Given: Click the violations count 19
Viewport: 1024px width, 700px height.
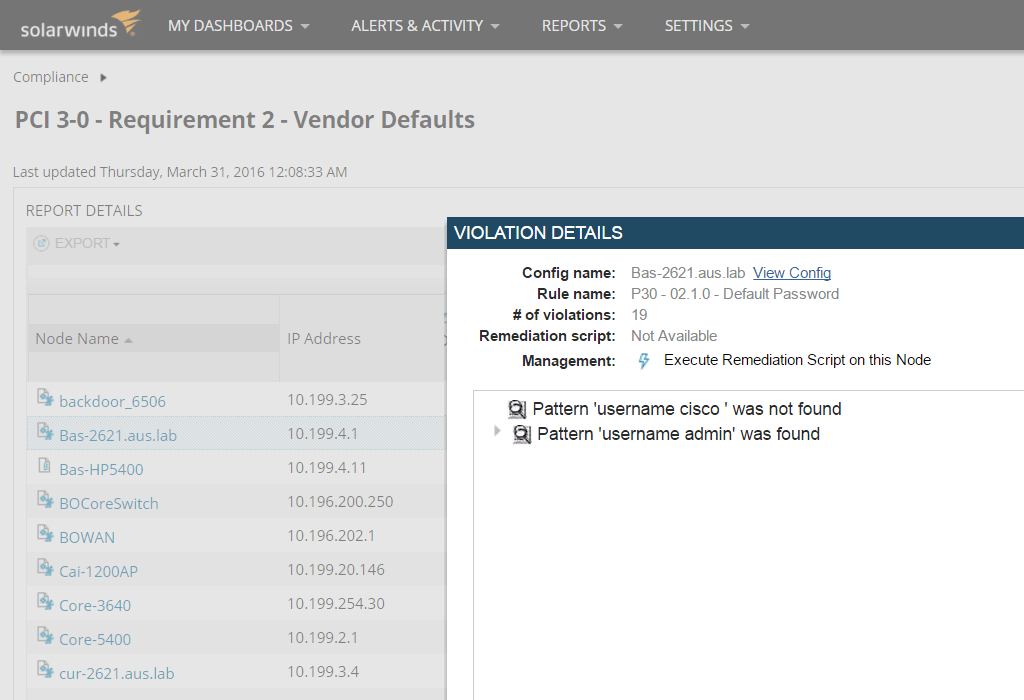Looking at the screenshot, I should point(639,315).
